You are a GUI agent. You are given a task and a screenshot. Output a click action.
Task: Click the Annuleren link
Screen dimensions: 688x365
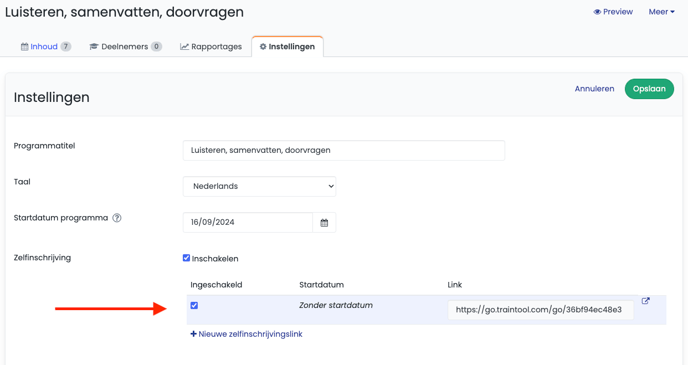(595, 89)
